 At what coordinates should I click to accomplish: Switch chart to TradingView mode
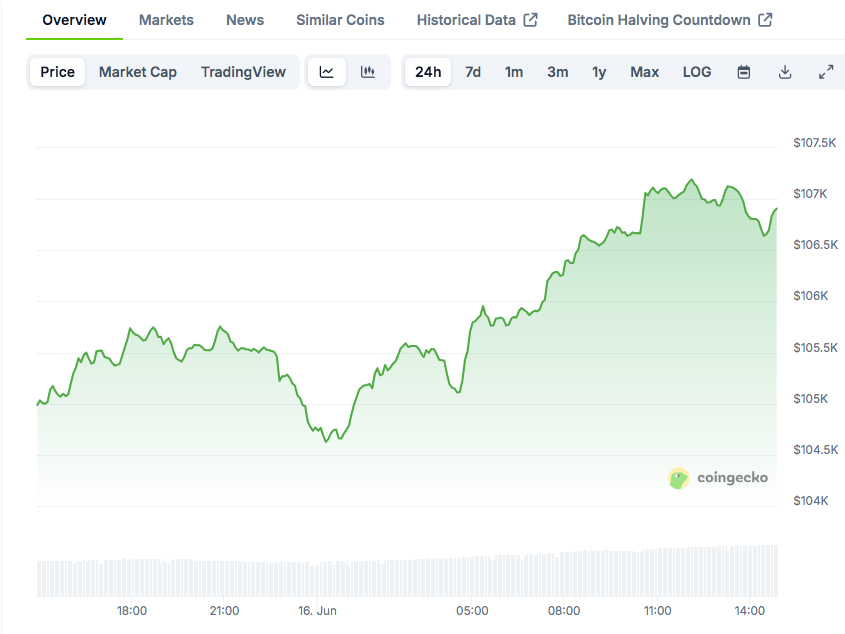(243, 72)
